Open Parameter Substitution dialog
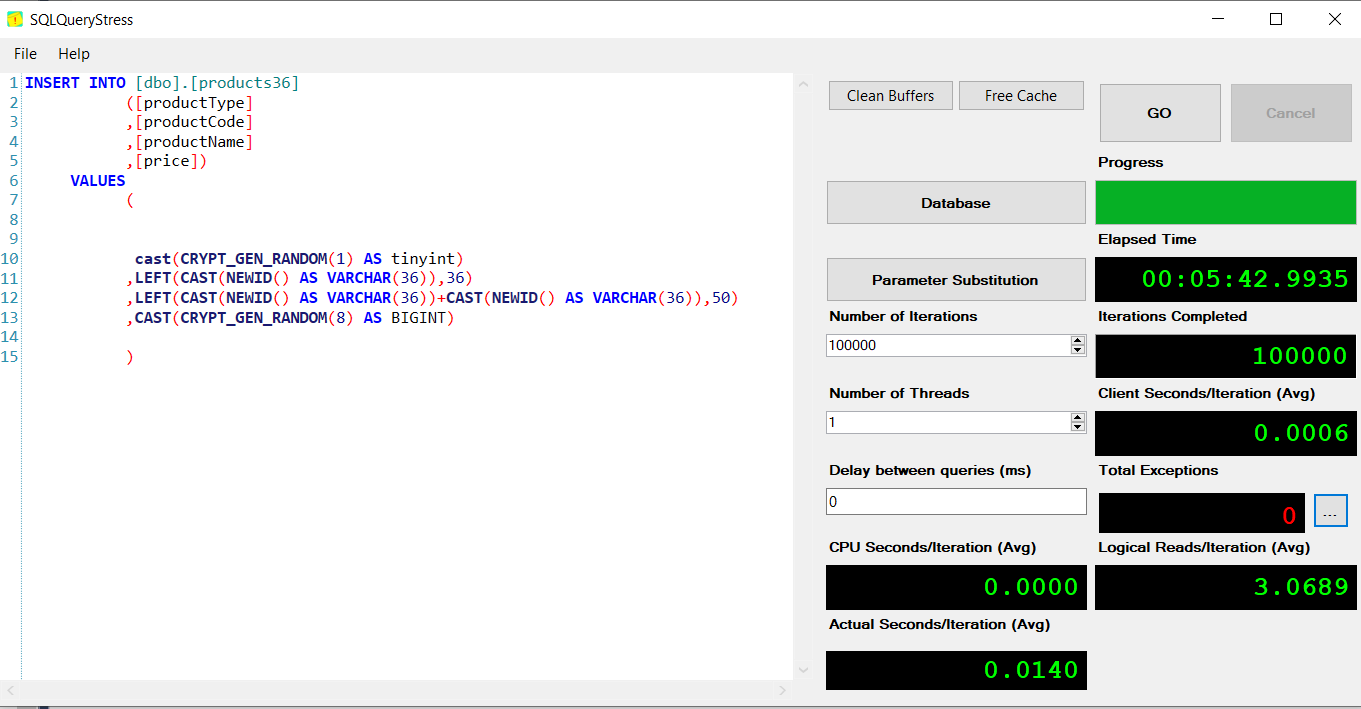1361x709 pixels. point(956,280)
